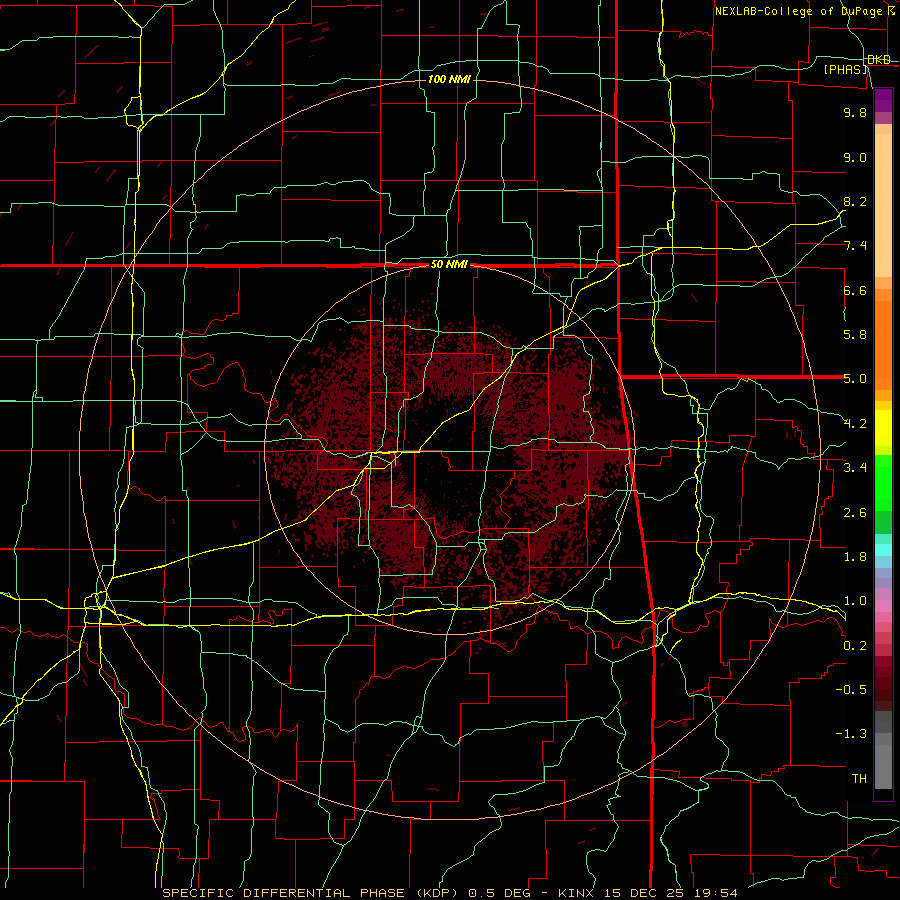Click the 5.8 value on the color scale
The height and width of the screenshot is (900, 900).
tap(855, 335)
